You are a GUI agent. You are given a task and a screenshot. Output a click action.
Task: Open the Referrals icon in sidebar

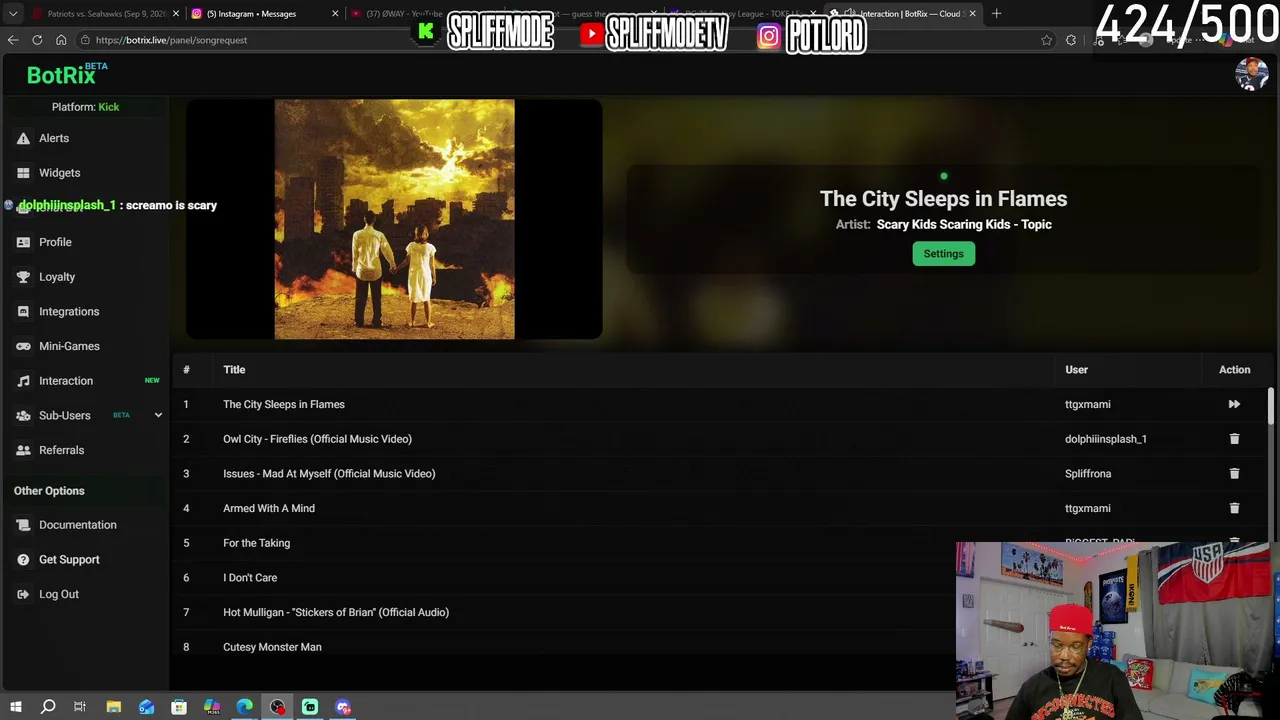tap(23, 450)
